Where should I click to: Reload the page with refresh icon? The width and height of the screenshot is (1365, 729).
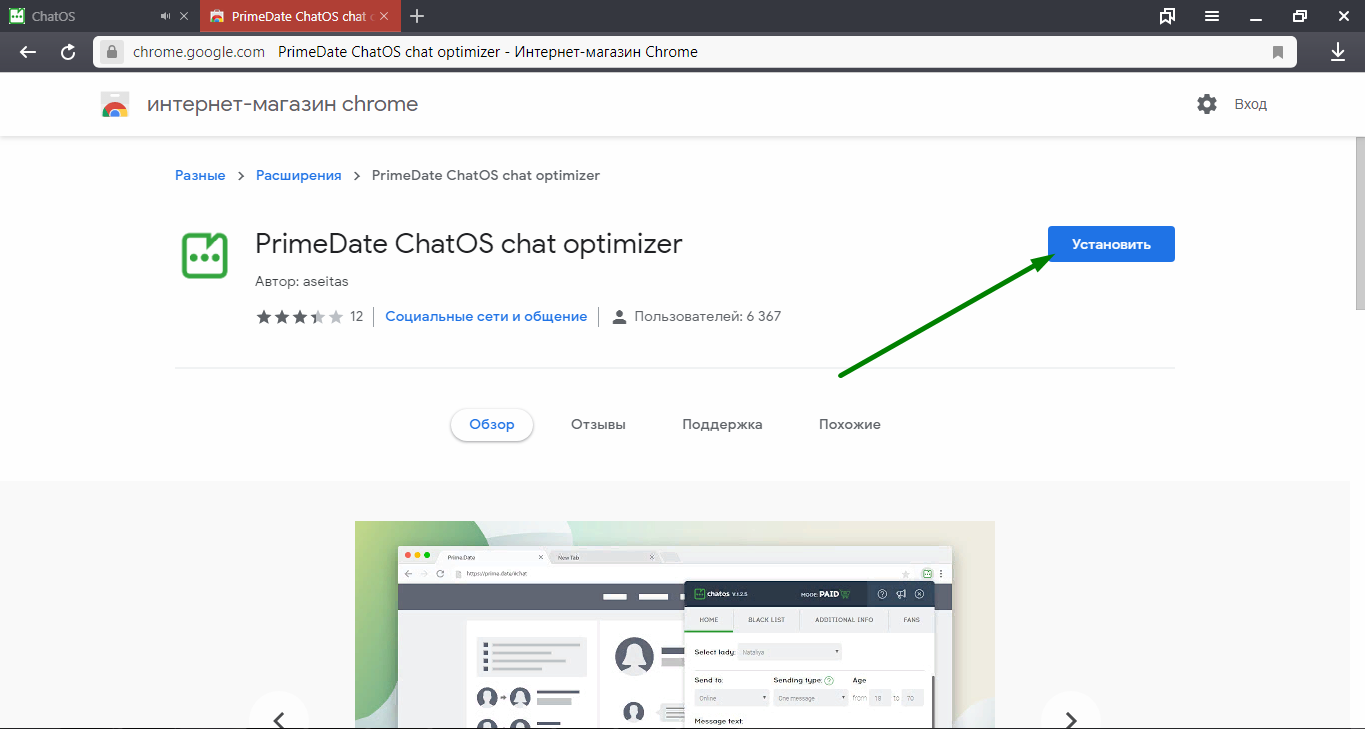click(69, 52)
